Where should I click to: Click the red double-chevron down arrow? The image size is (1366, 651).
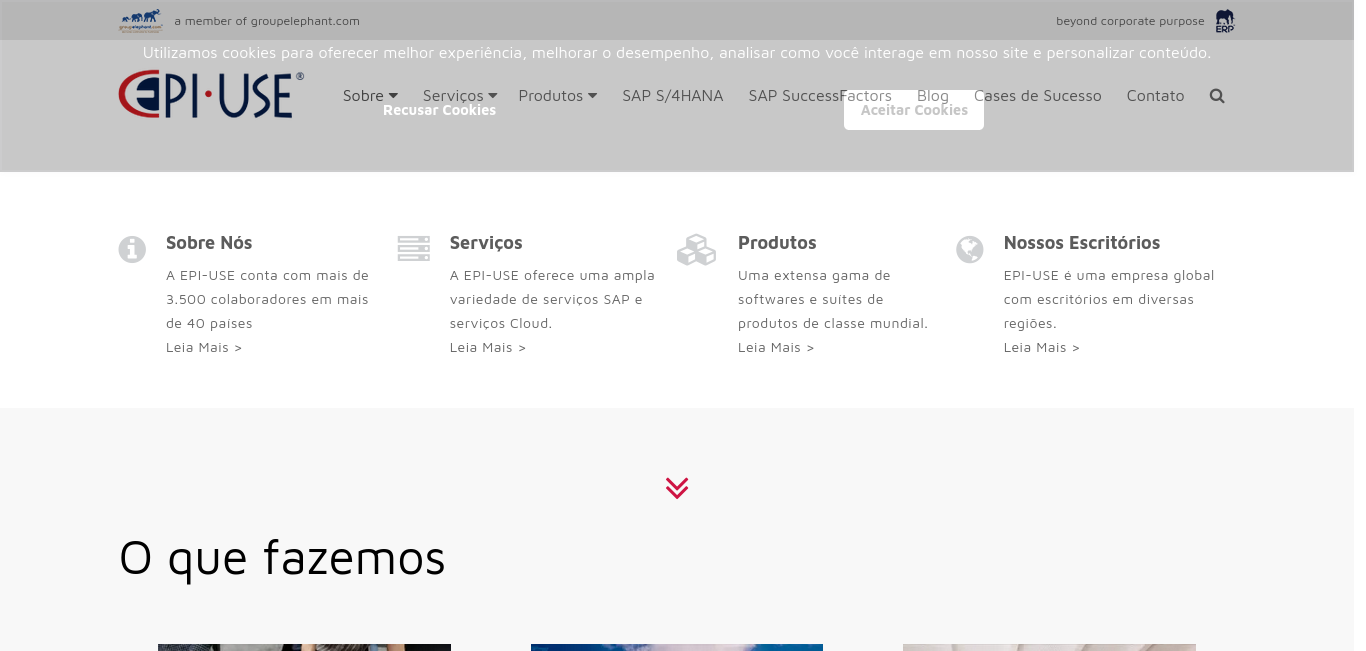(x=677, y=488)
